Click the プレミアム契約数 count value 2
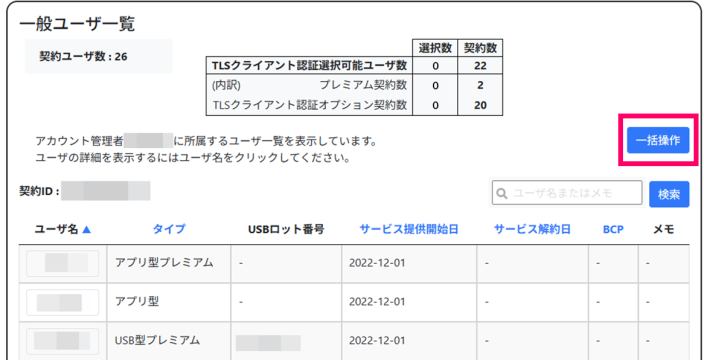 point(480,85)
